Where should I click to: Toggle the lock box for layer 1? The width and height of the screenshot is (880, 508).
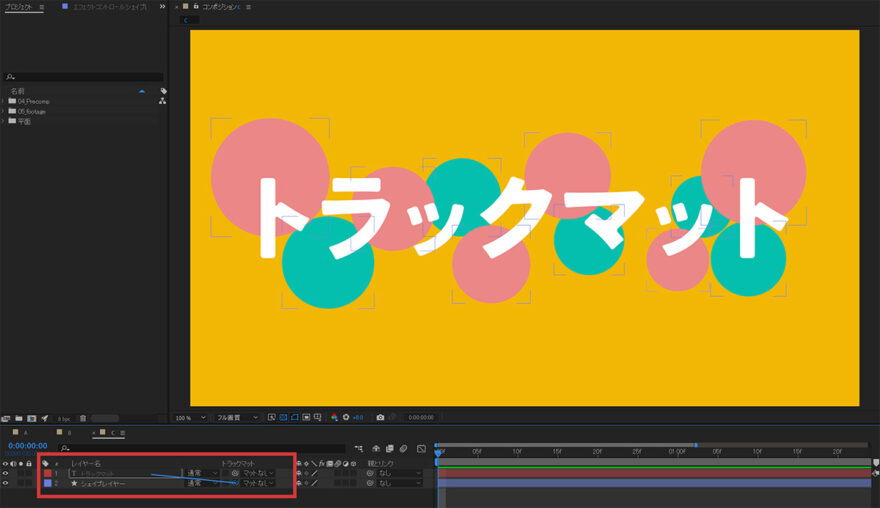tap(29, 473)
